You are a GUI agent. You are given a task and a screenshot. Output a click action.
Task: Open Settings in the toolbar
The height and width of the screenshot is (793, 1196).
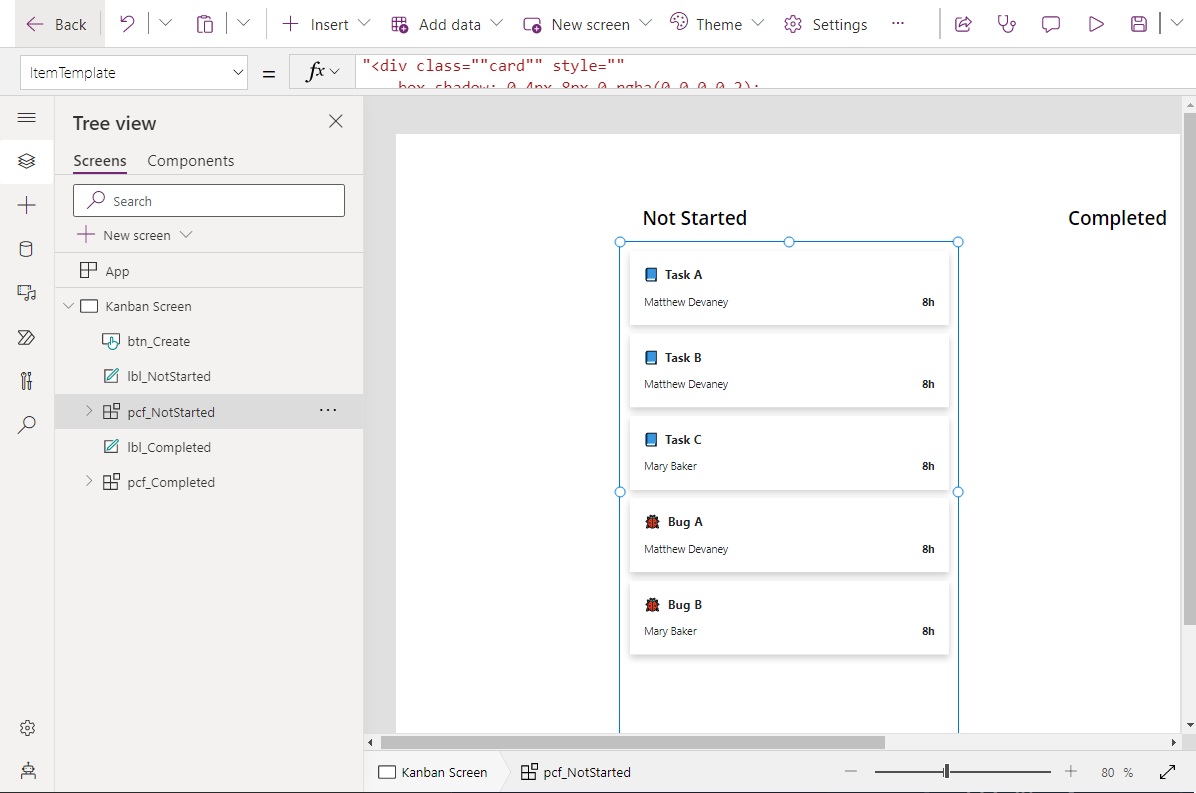tap(825, 24)
